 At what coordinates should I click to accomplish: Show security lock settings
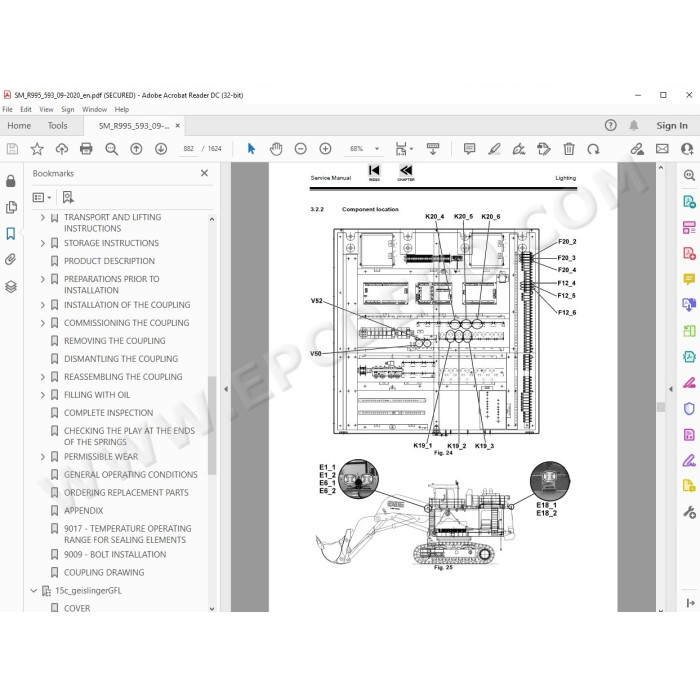11,180
